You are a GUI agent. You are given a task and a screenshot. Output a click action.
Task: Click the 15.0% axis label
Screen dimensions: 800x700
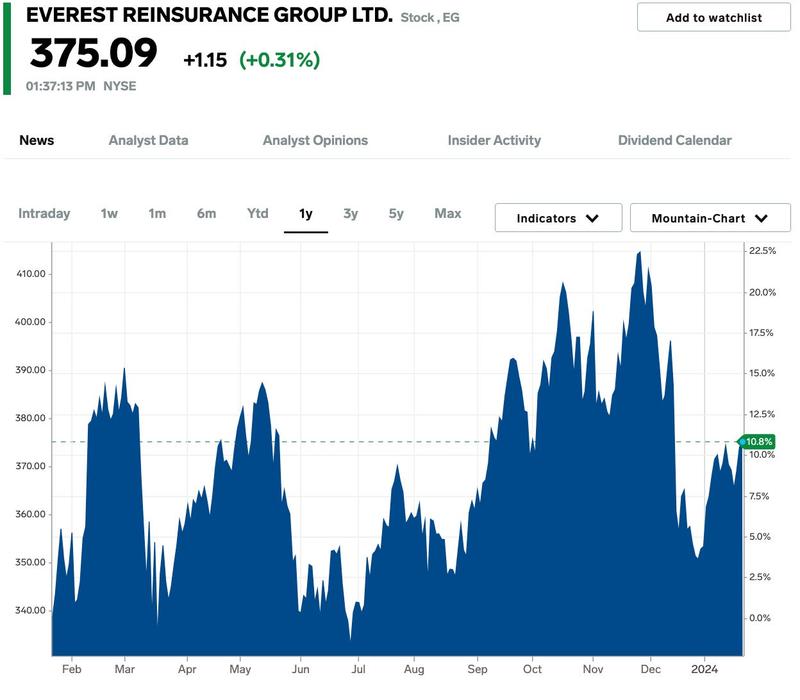point(762,373)
